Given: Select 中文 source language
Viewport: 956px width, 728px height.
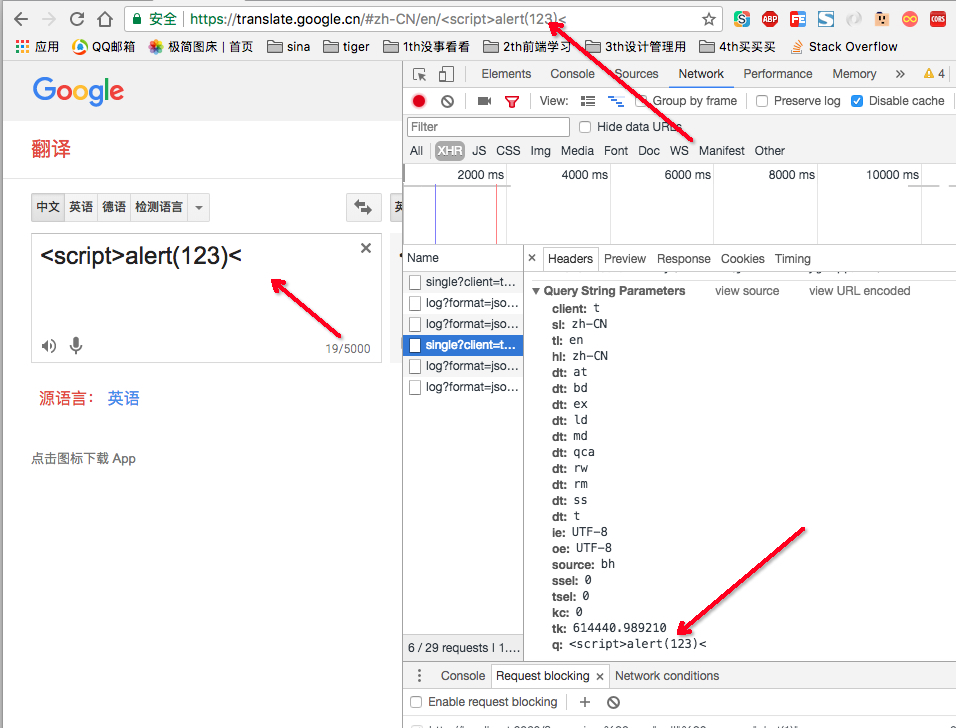Looking at the screenshot, I should coord(48,207).
